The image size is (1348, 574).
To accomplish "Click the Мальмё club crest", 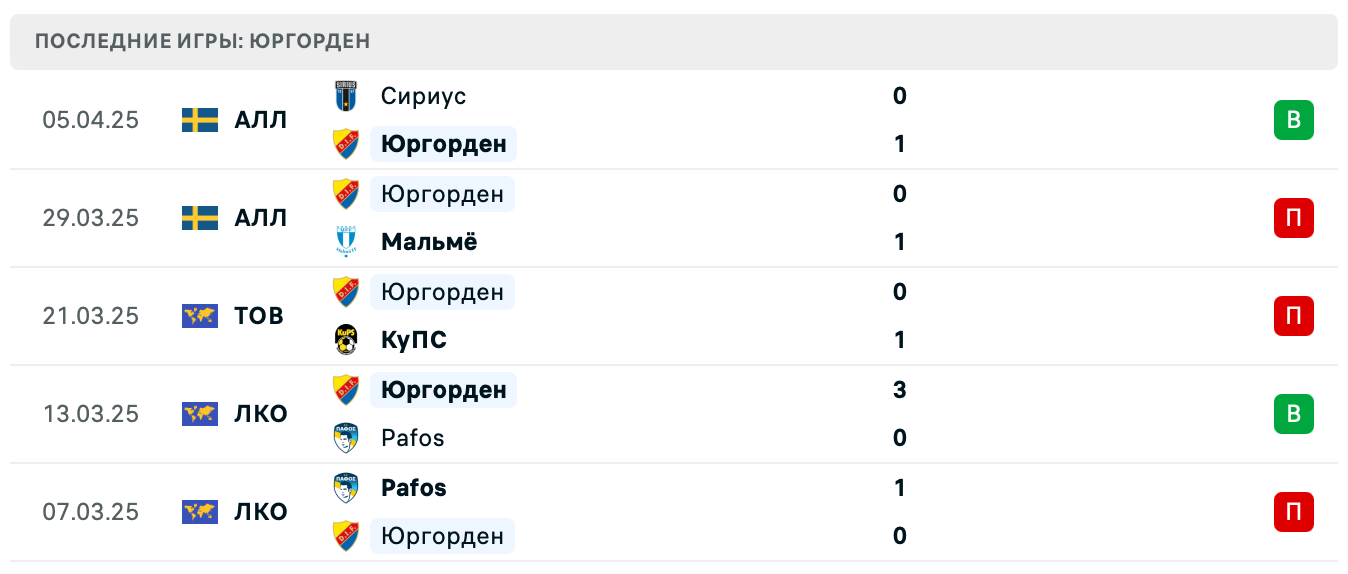I will click(x=346, y=242).
